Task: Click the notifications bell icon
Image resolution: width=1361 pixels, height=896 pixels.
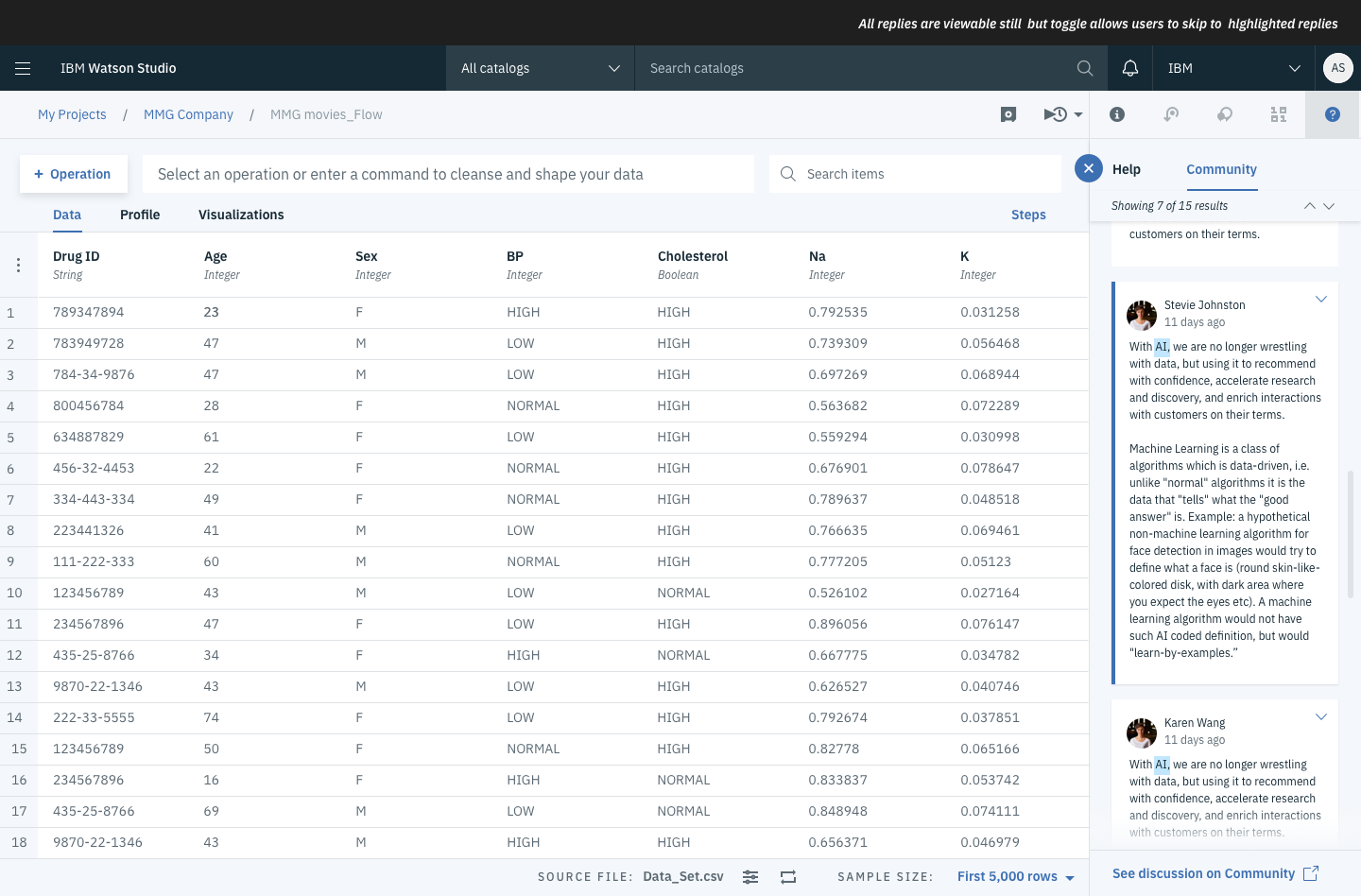Action: [1129, 68]
